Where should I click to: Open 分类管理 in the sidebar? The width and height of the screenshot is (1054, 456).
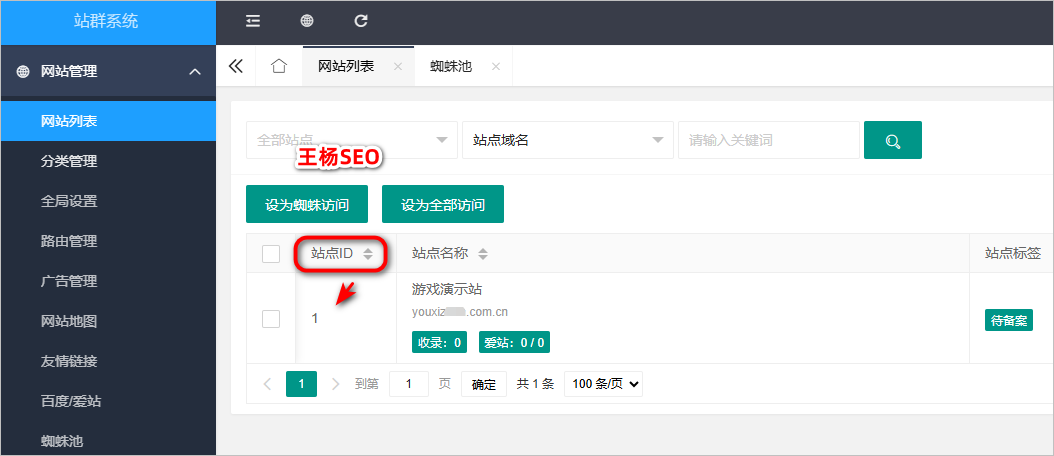click(x=108, y=161)
